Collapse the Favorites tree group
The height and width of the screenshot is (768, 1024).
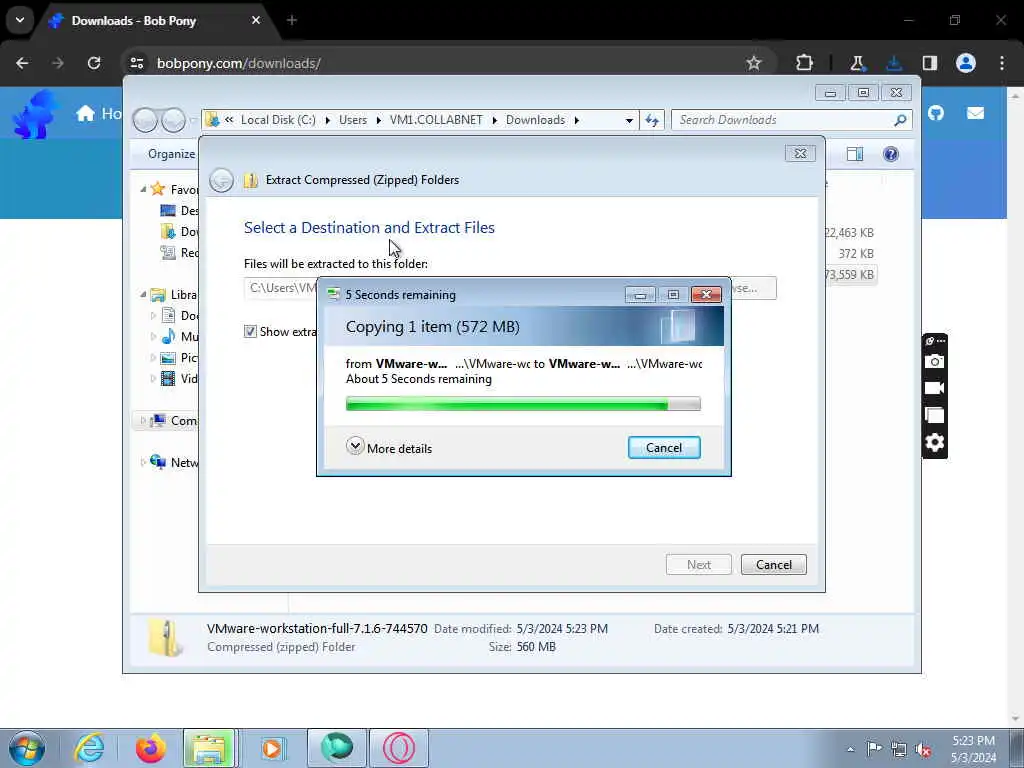coord(143,189)
